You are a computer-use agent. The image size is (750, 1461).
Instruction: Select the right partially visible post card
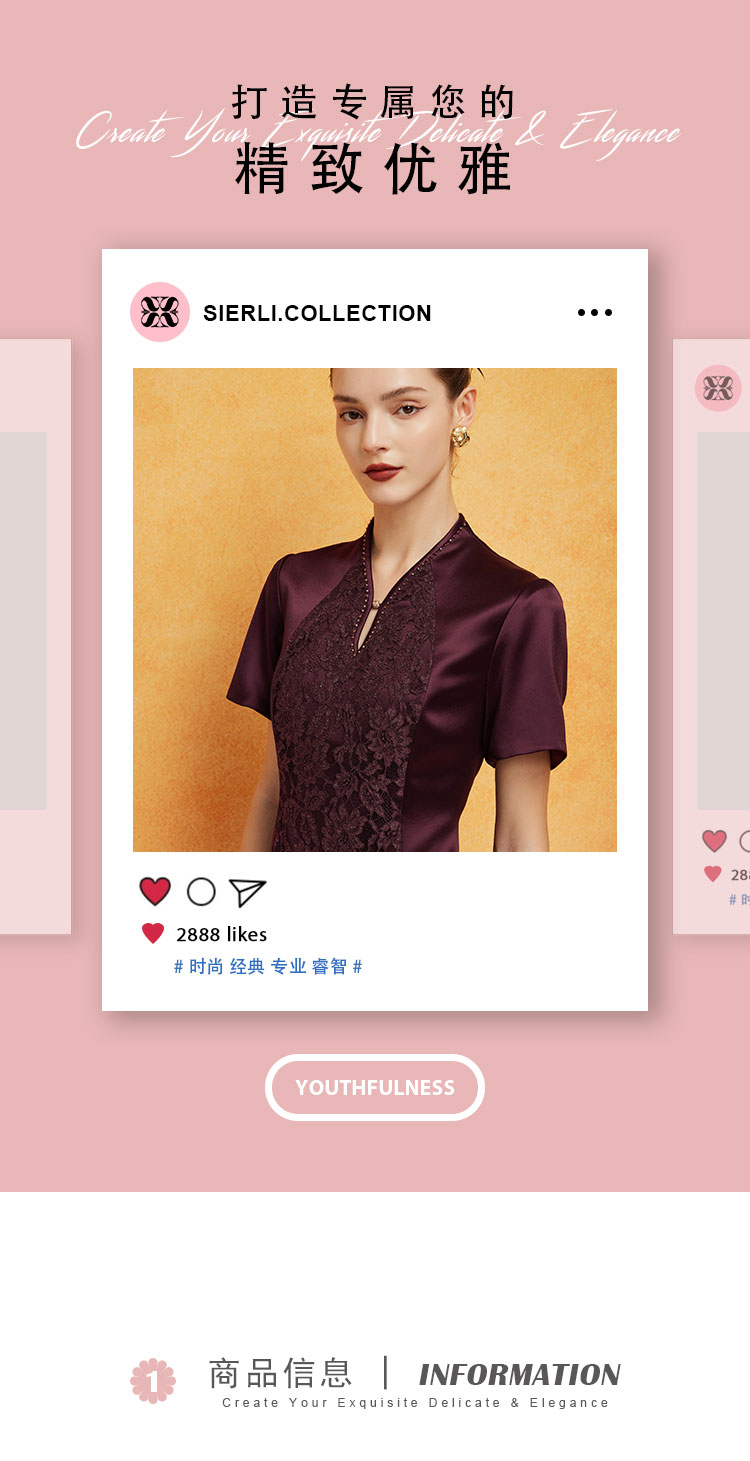click(711, 636)
